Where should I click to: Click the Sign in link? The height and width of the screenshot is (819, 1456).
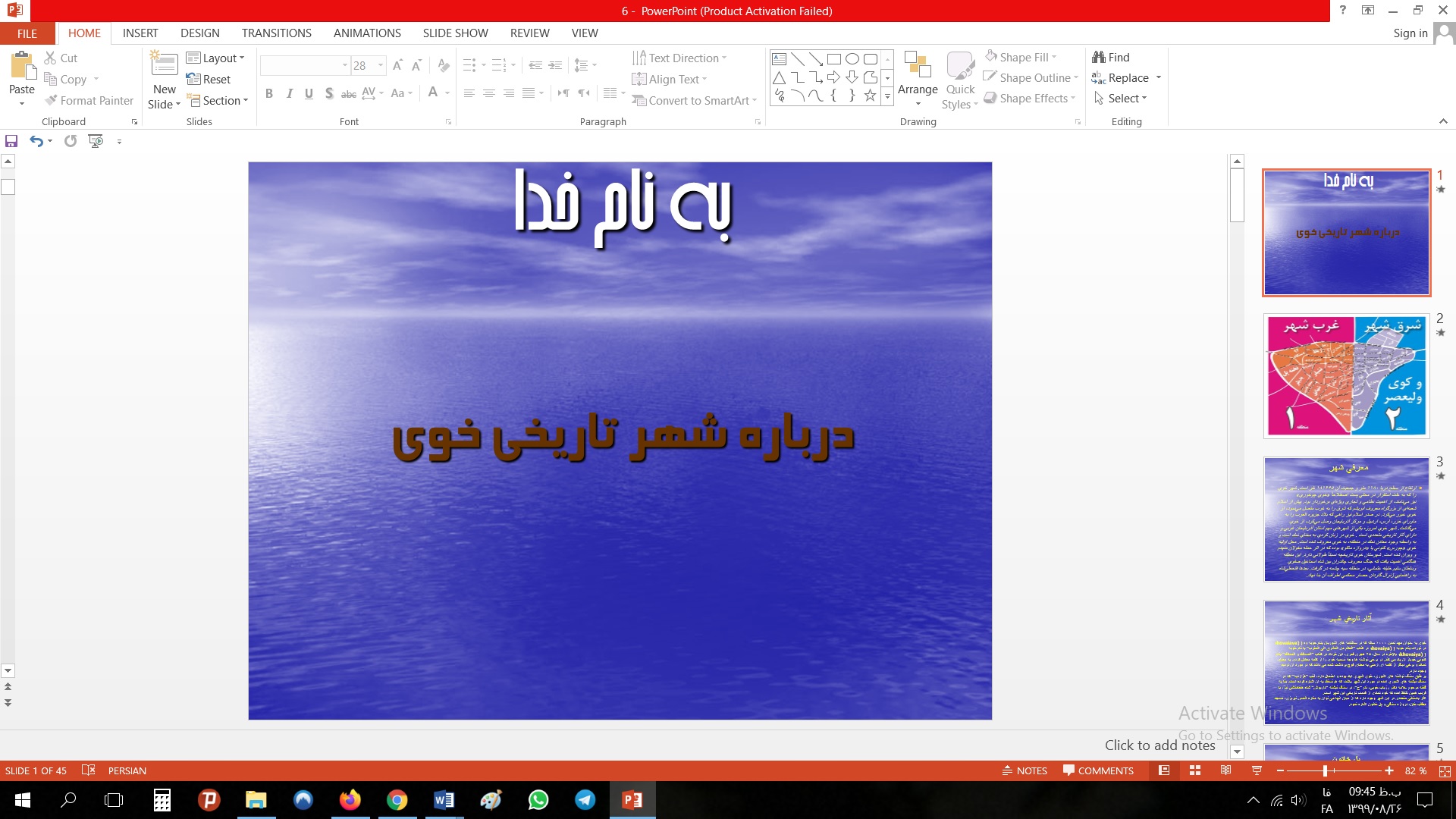click(1410, 33)
